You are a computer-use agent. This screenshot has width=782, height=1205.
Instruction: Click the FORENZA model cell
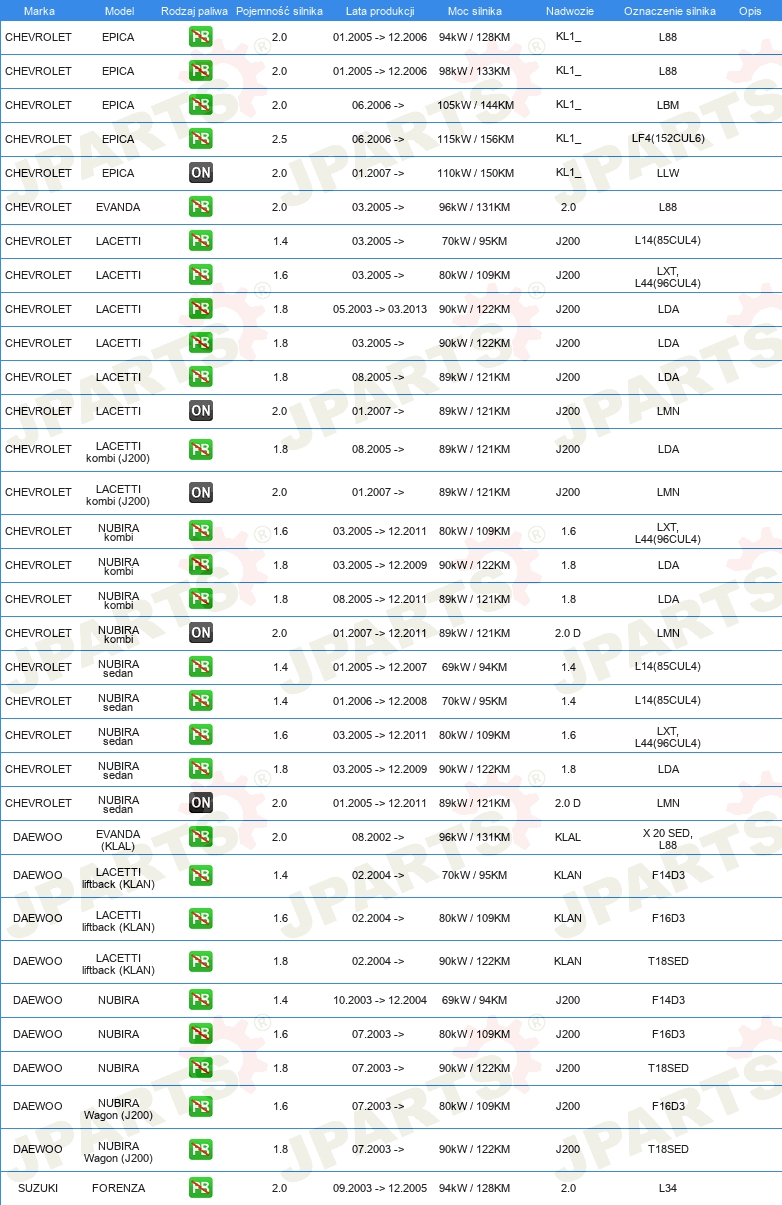(x=119, y=1188)
